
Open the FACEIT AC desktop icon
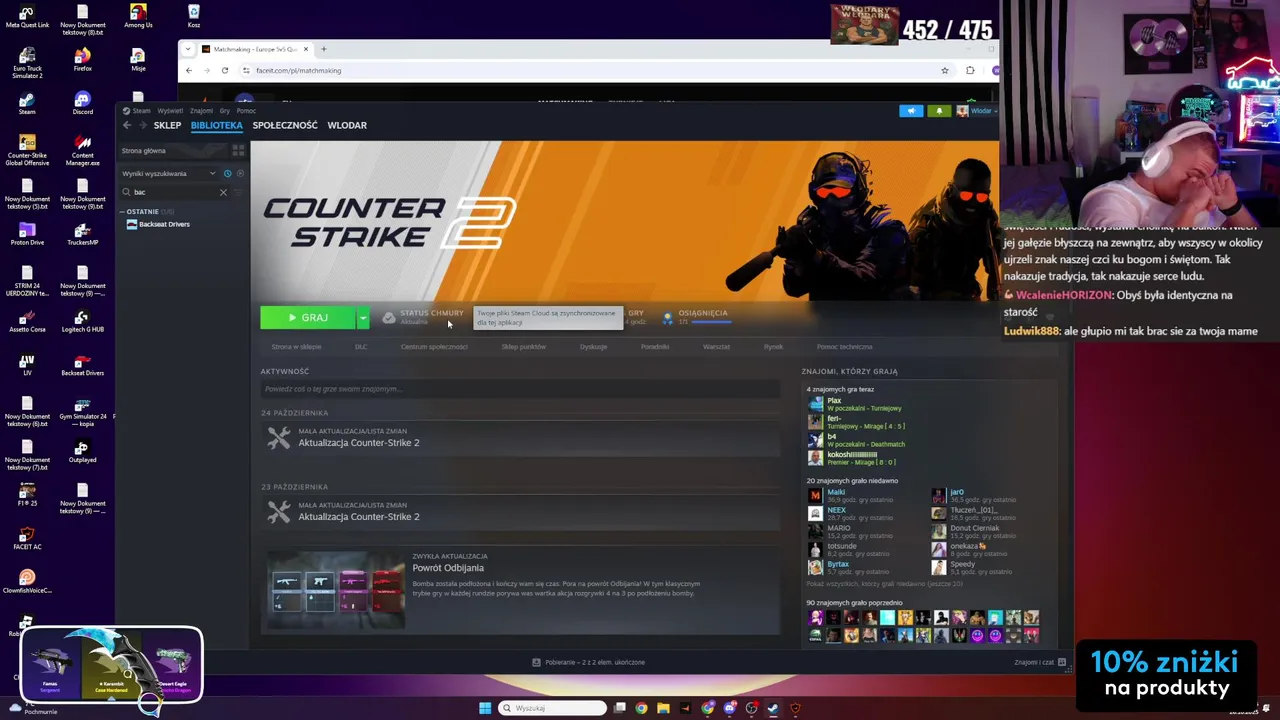[27, 537]
